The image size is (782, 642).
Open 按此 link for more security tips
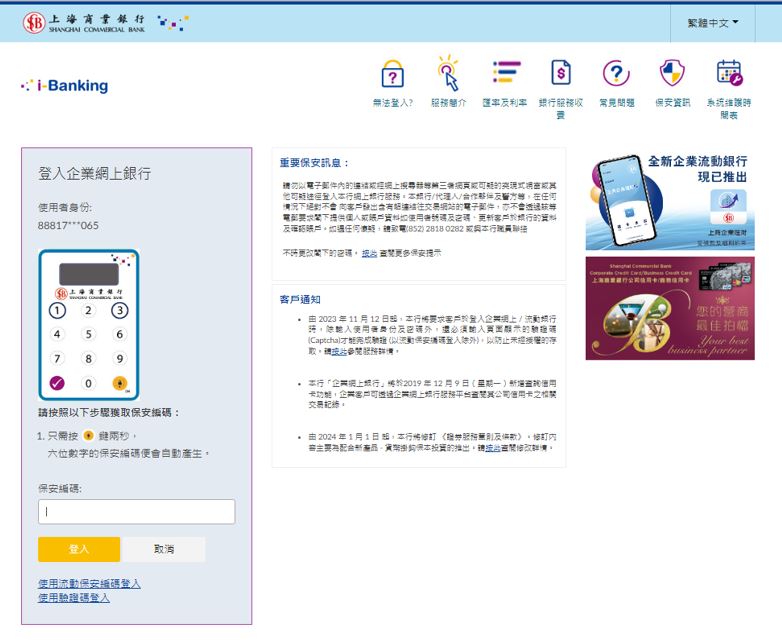369,254
